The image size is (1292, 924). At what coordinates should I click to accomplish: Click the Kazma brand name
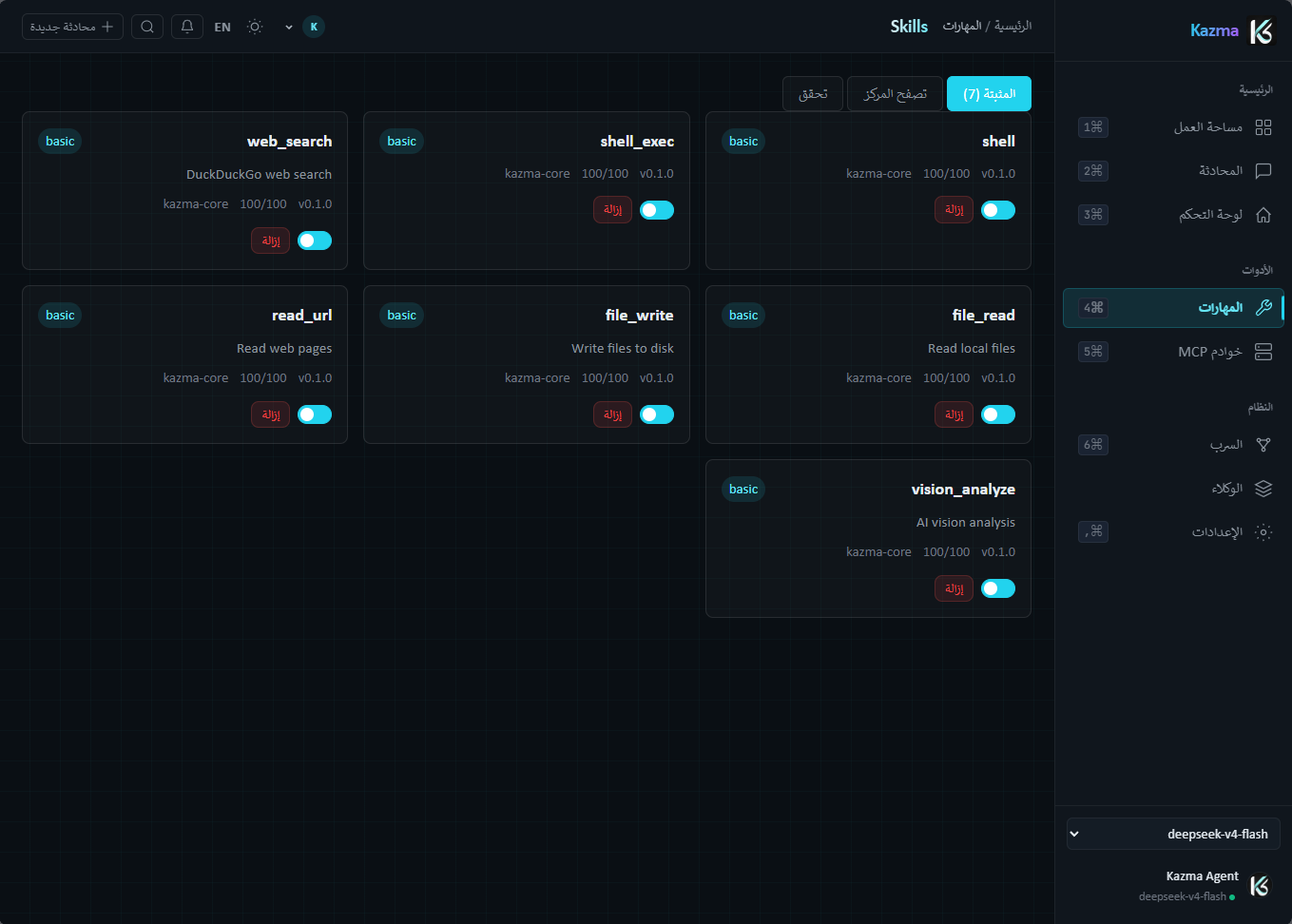click(x=1214, y=30)
